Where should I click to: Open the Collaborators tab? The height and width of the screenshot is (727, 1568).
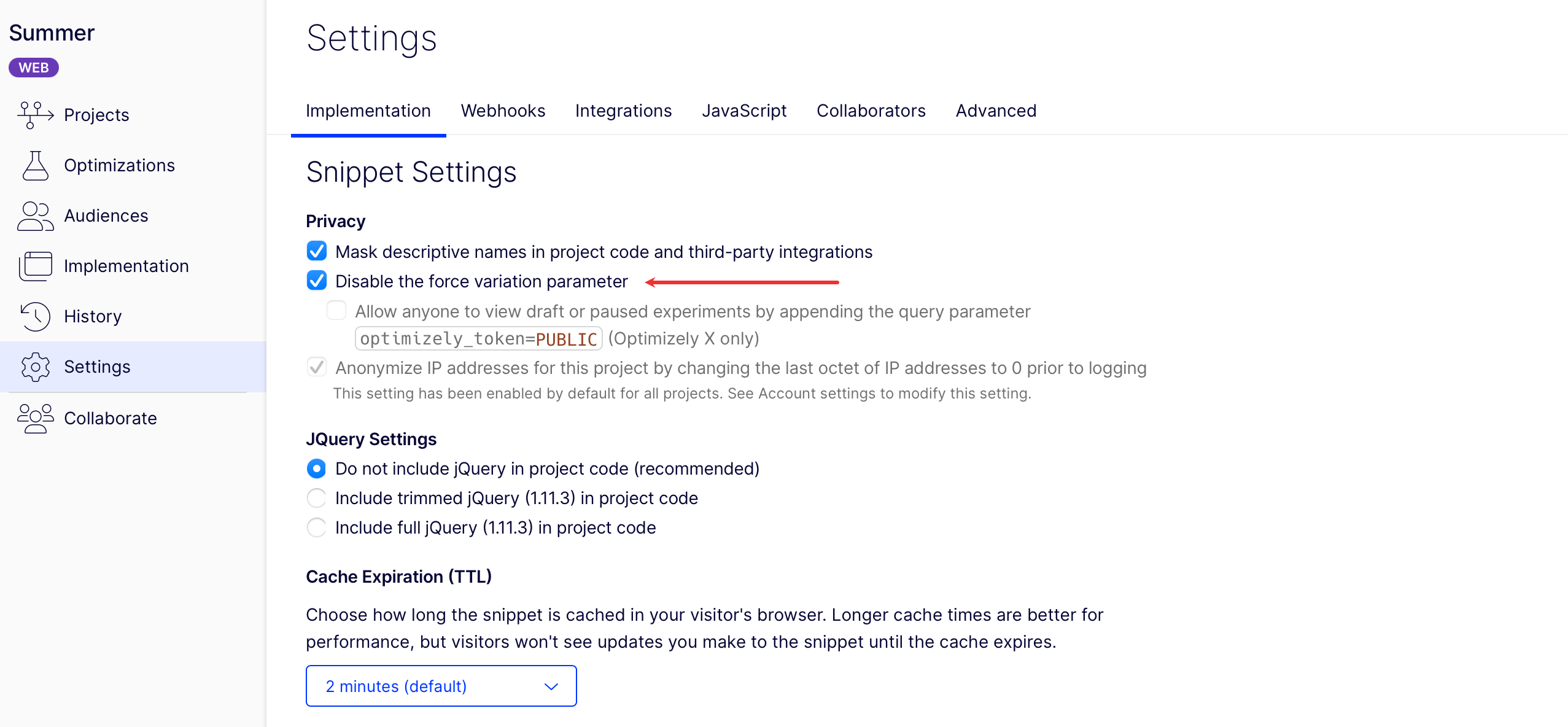point(871,111)
